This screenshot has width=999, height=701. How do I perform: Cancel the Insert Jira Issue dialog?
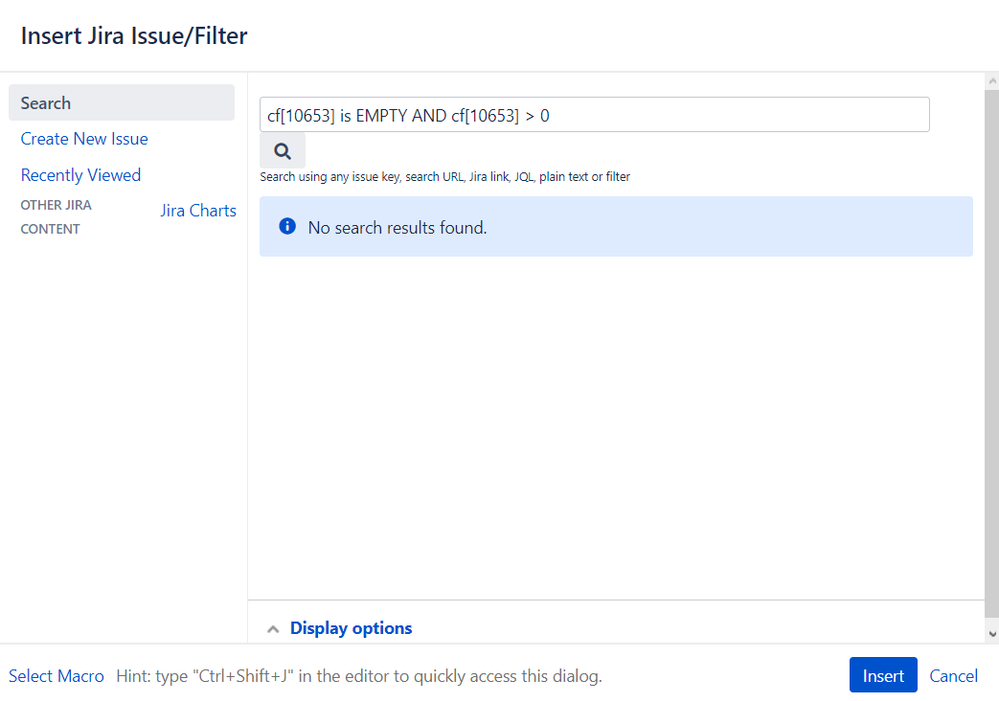pyautogui.click(x=952, y=675)
